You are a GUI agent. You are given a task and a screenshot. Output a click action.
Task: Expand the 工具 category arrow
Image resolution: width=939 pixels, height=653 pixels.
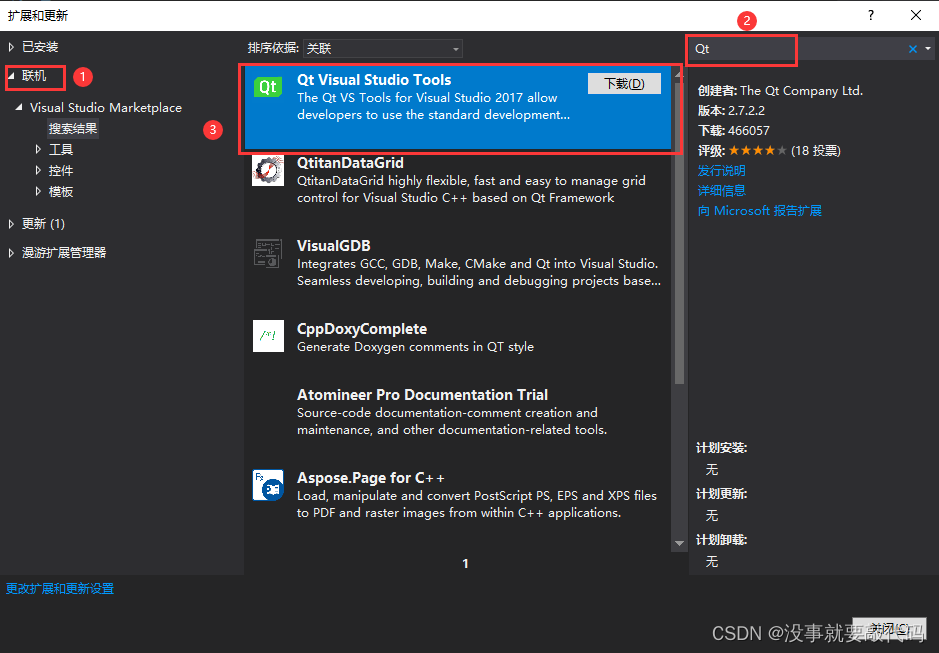[x=38, y=149]
